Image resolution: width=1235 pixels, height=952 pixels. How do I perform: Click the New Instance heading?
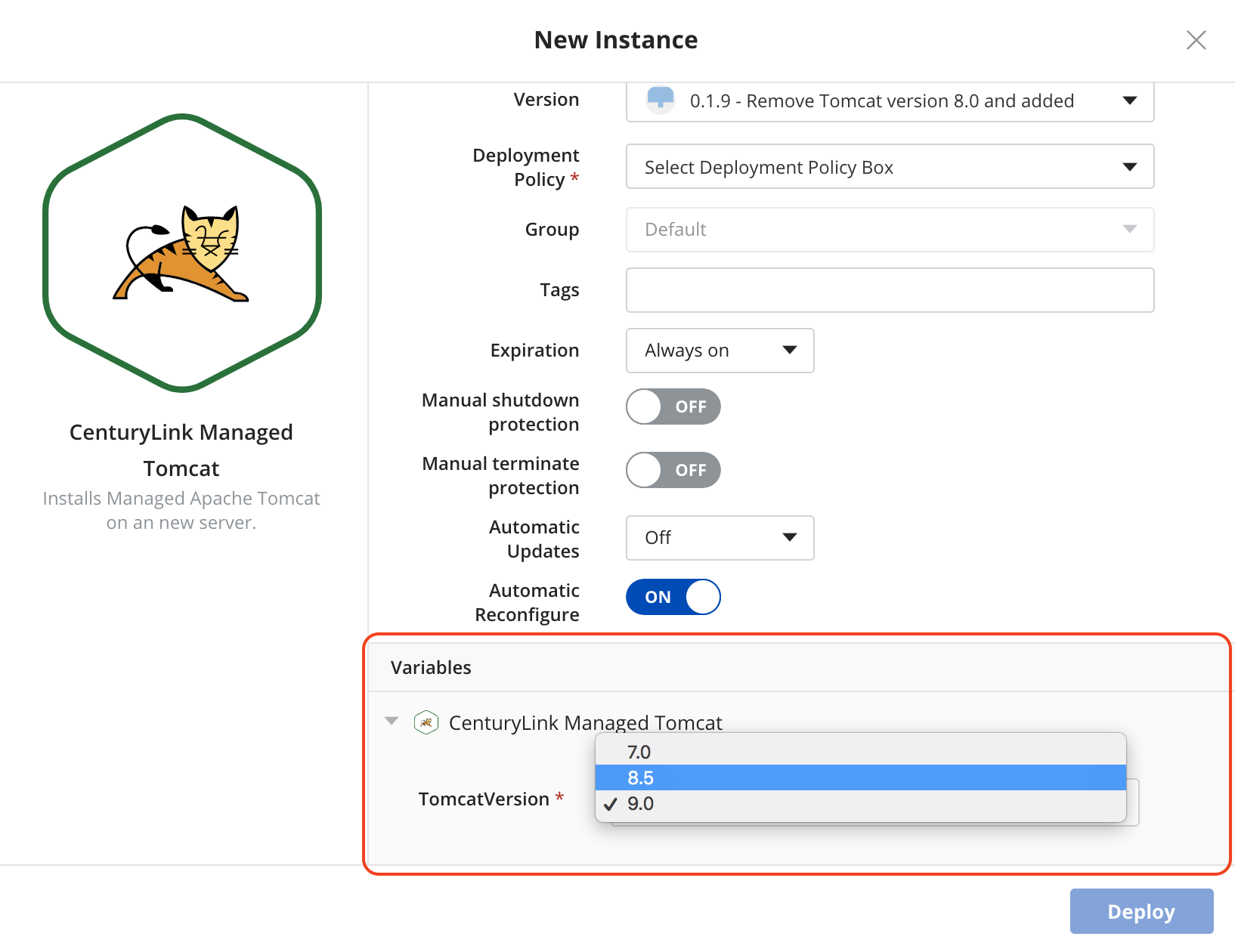pyautogui.click(x=616, y=40)
